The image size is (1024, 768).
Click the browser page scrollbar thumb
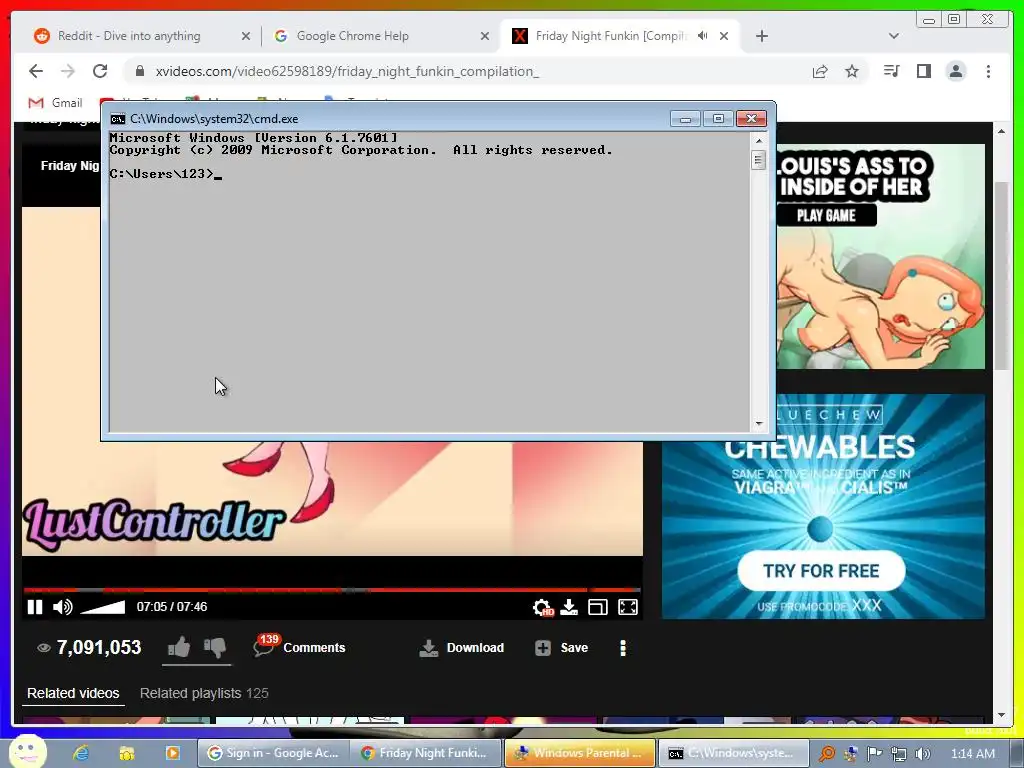[x=1002, y=276]
